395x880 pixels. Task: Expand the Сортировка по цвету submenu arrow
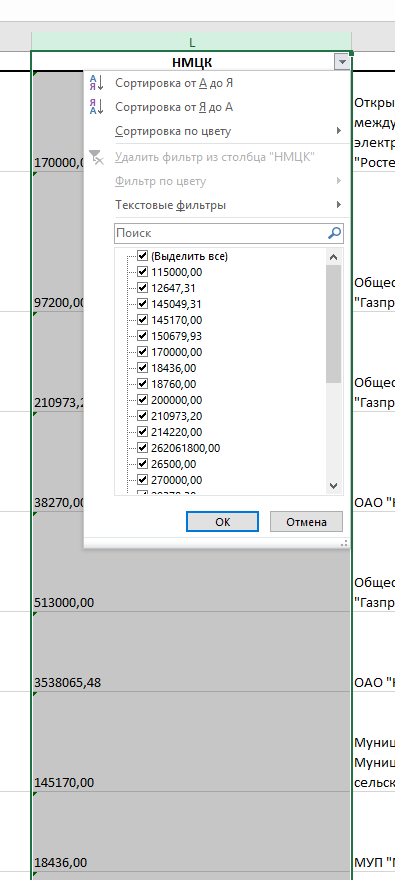[x=338, y=131]
